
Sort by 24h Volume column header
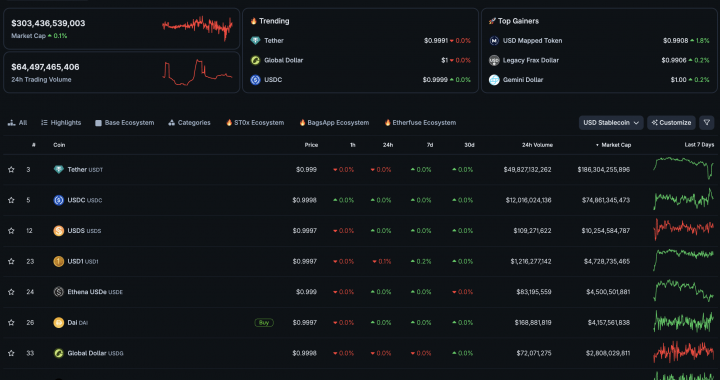pyautogui.click(x=537, y=145)
